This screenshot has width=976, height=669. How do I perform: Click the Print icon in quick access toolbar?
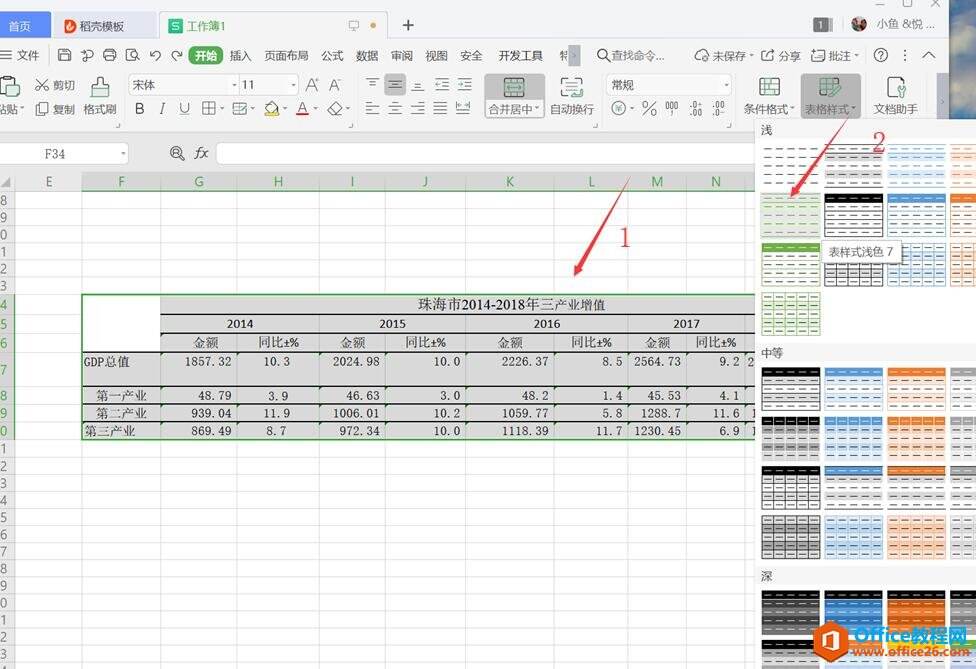pyautogui.click(x=110, y=55)
